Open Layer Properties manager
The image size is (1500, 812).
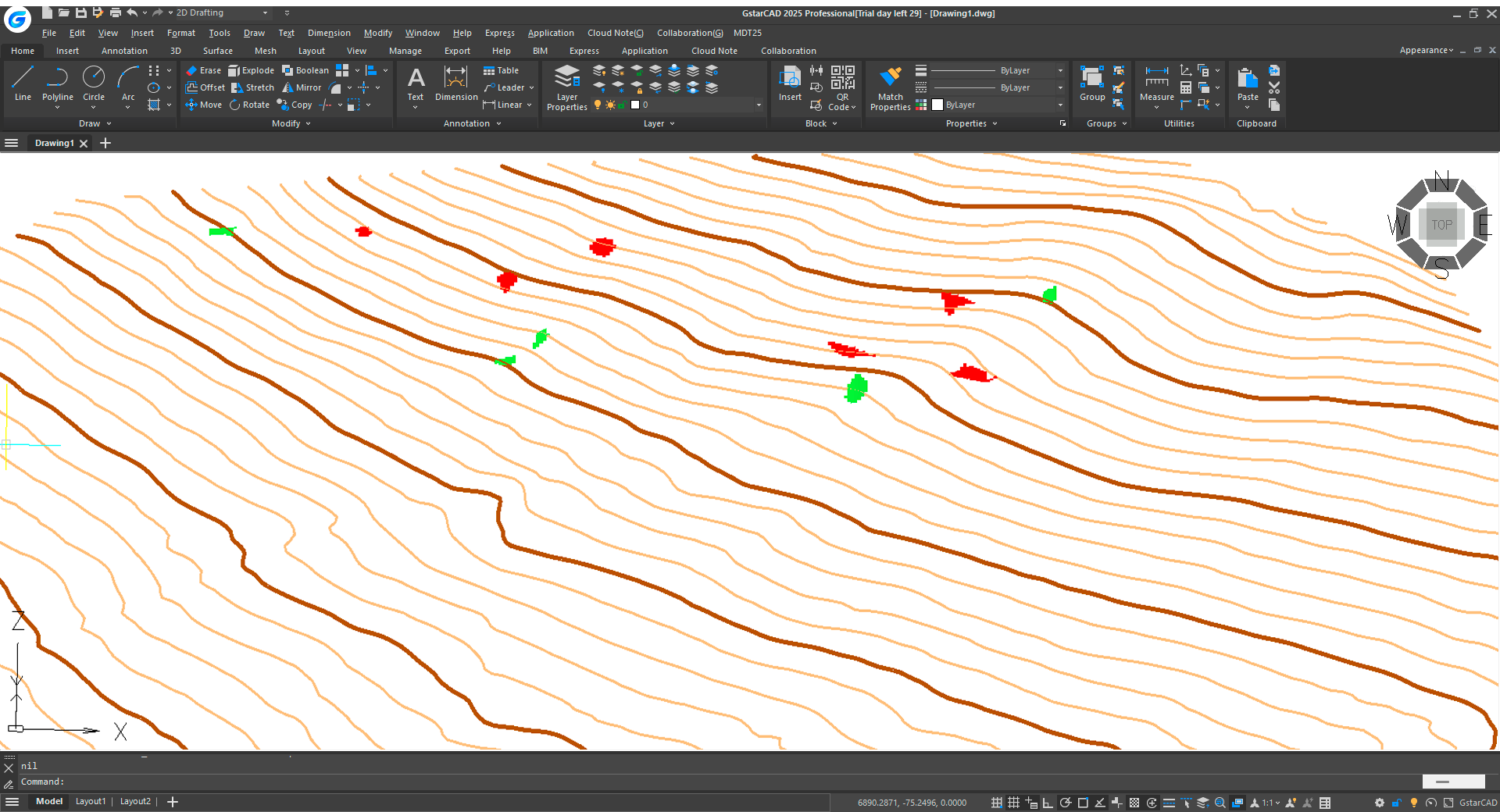[567, 87]
